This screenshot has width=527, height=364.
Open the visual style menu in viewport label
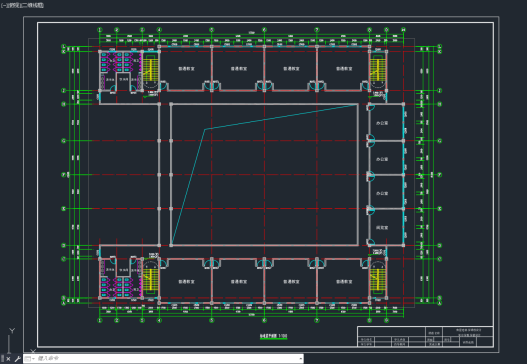(x=31, y=5)
